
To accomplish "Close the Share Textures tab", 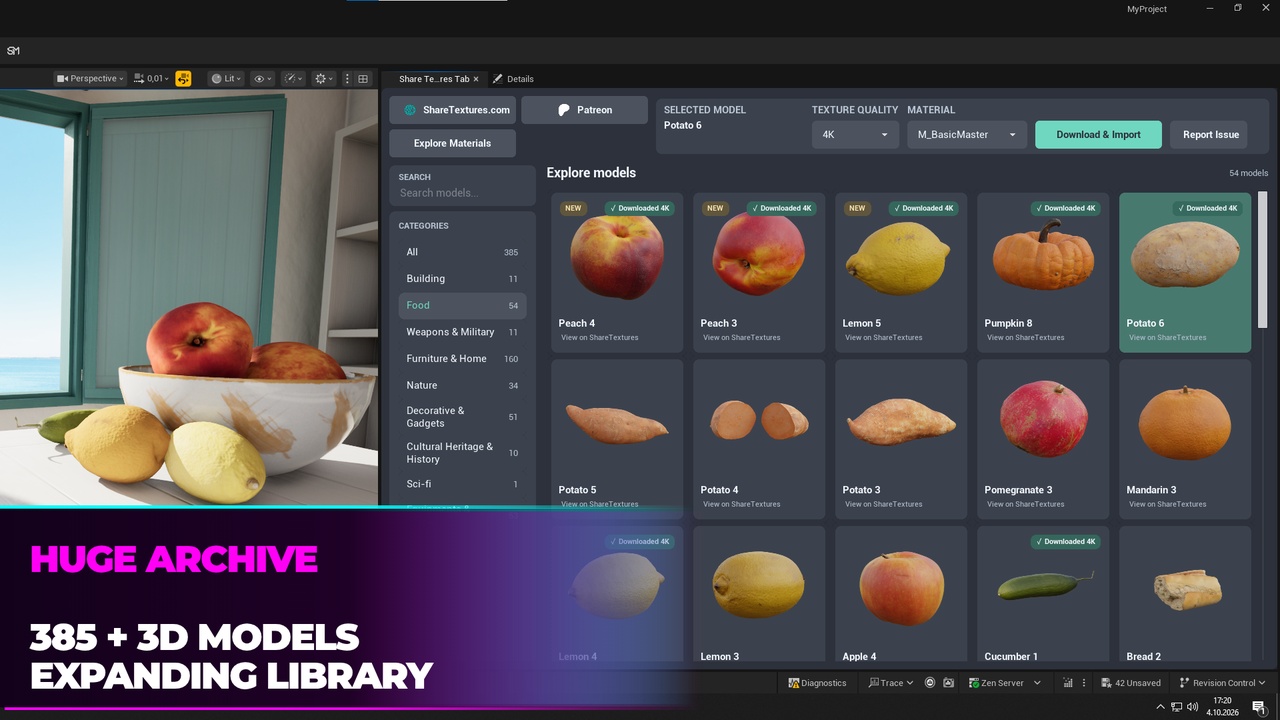I will pyautogui.click(x=476, y=79).
